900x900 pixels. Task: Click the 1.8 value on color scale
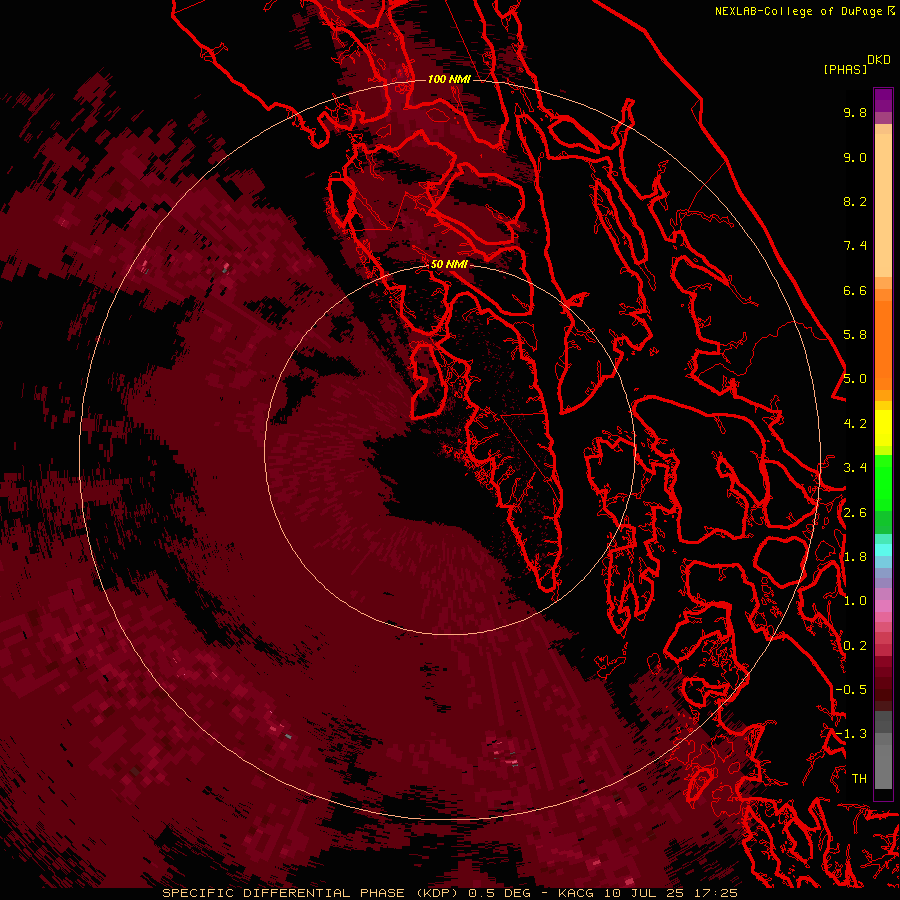(855, 557)
